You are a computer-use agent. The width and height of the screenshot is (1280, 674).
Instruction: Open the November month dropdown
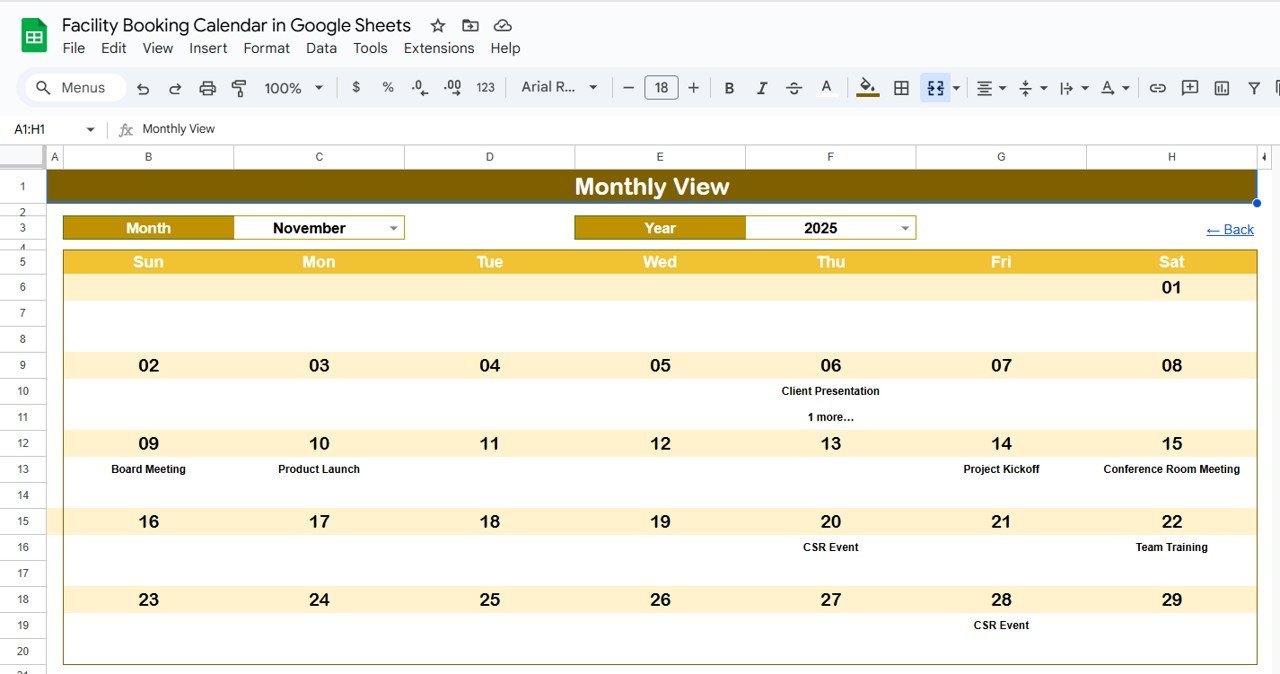click(x=394, y=228)
